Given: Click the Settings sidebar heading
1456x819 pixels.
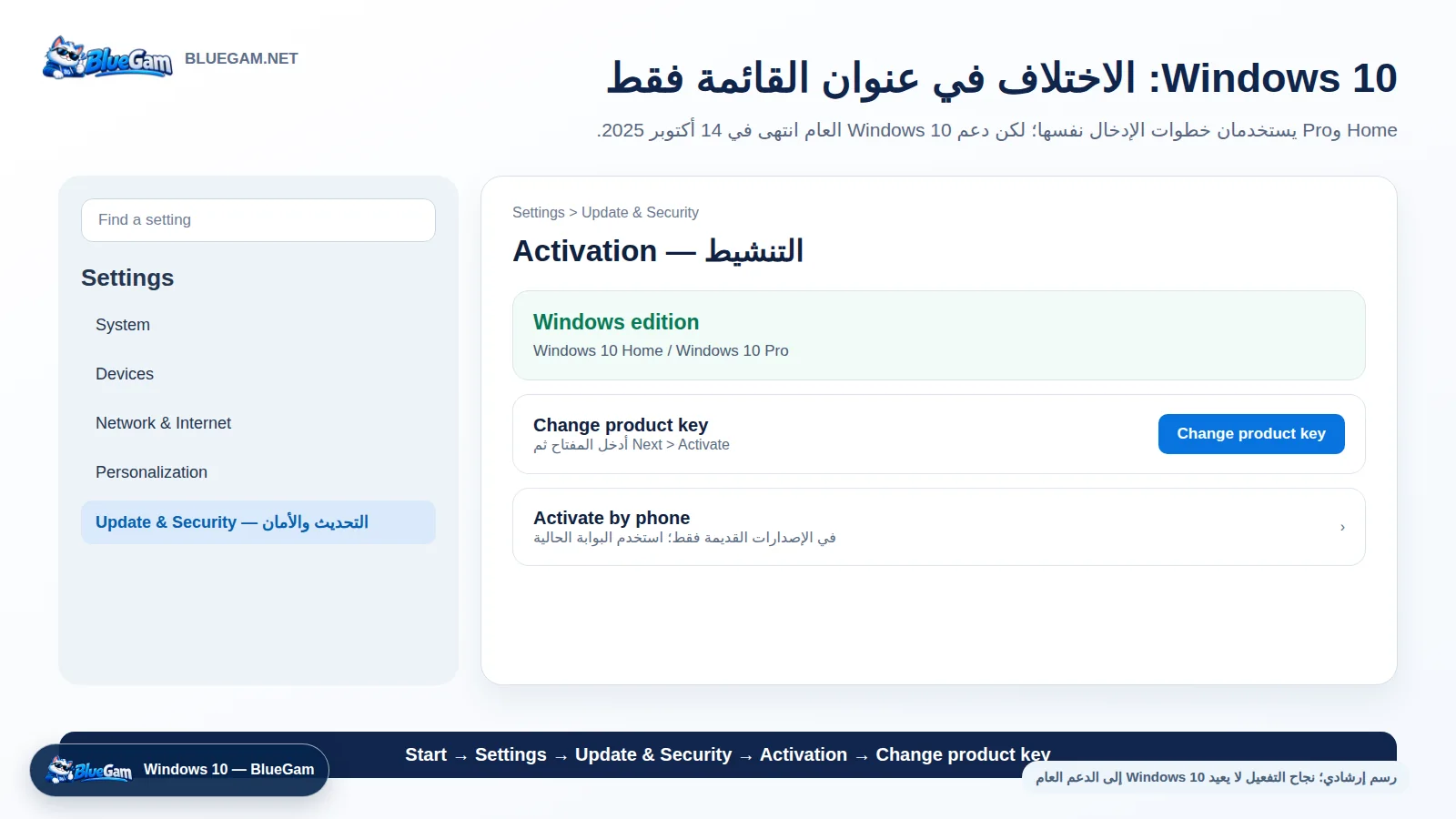Looking at the screenshot, I should pos(127,278).
